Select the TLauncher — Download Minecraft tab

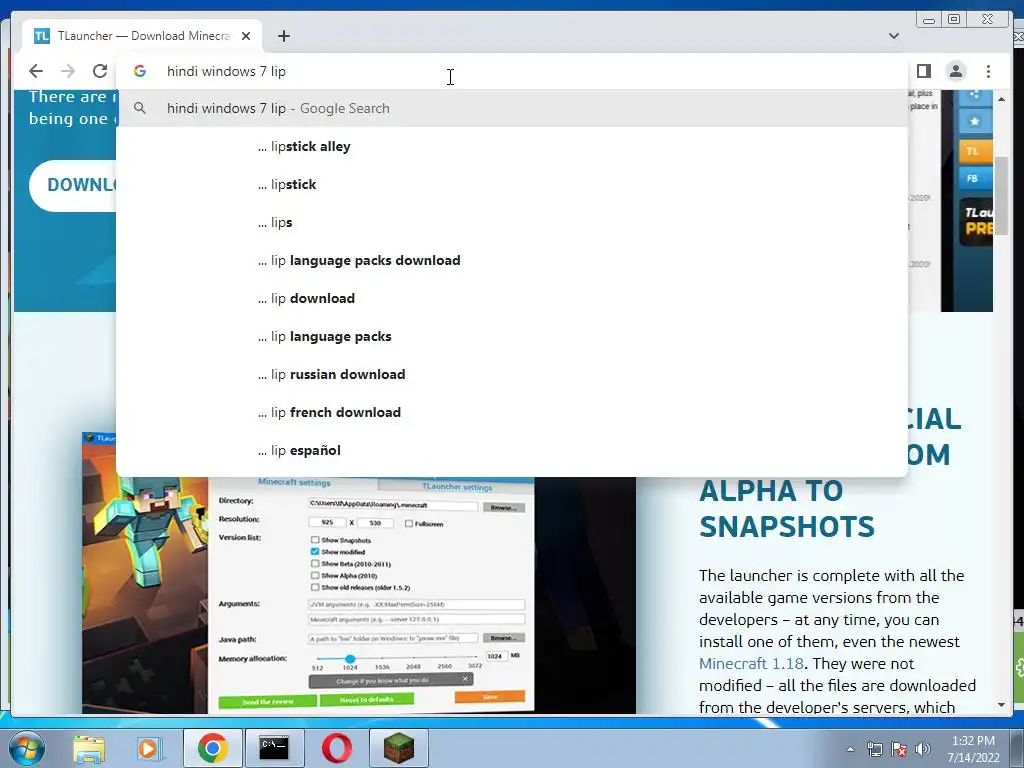pyautogui.click(x=142, y=36)
